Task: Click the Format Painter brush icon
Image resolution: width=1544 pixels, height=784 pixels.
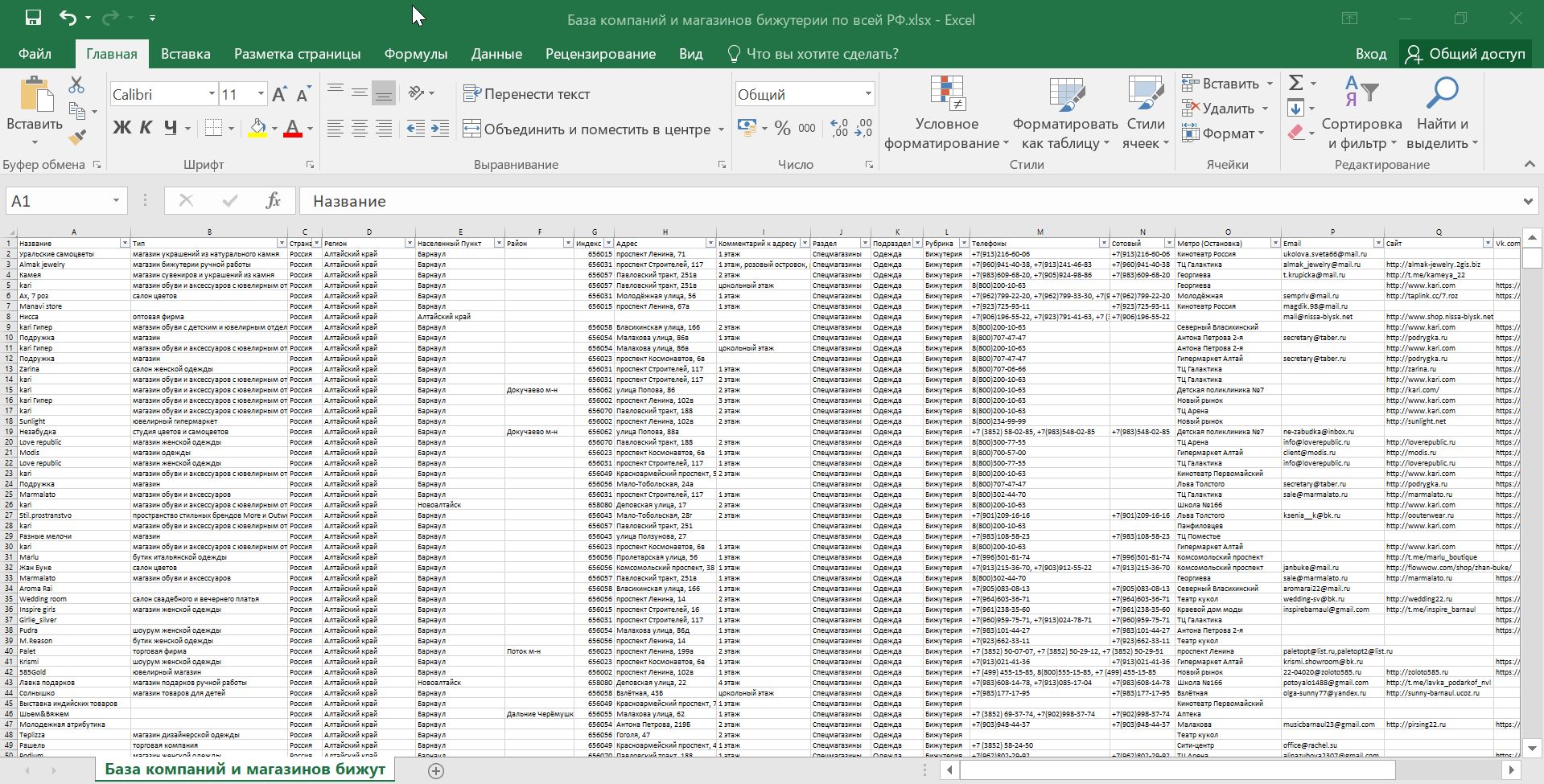Action: click(77, 138)
